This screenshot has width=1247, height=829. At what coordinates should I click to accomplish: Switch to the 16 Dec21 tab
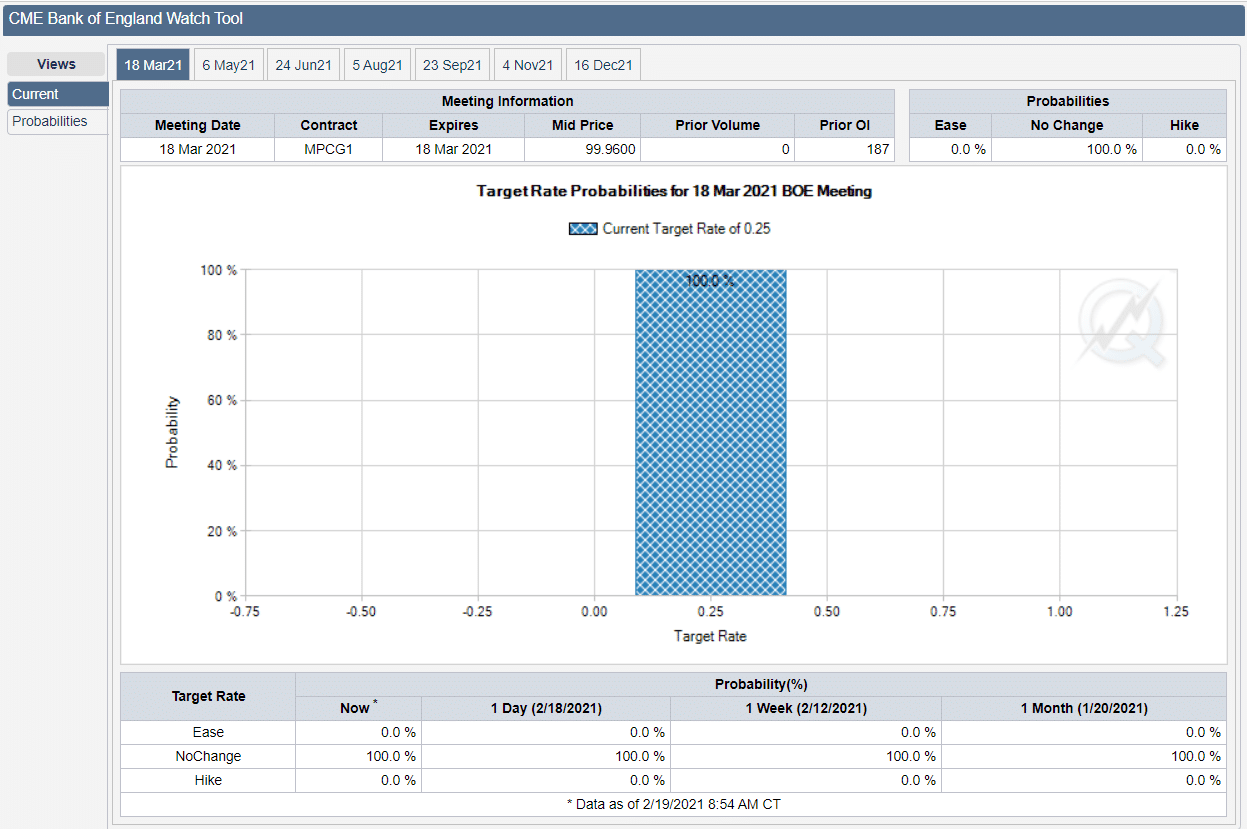tap(603, 65)
